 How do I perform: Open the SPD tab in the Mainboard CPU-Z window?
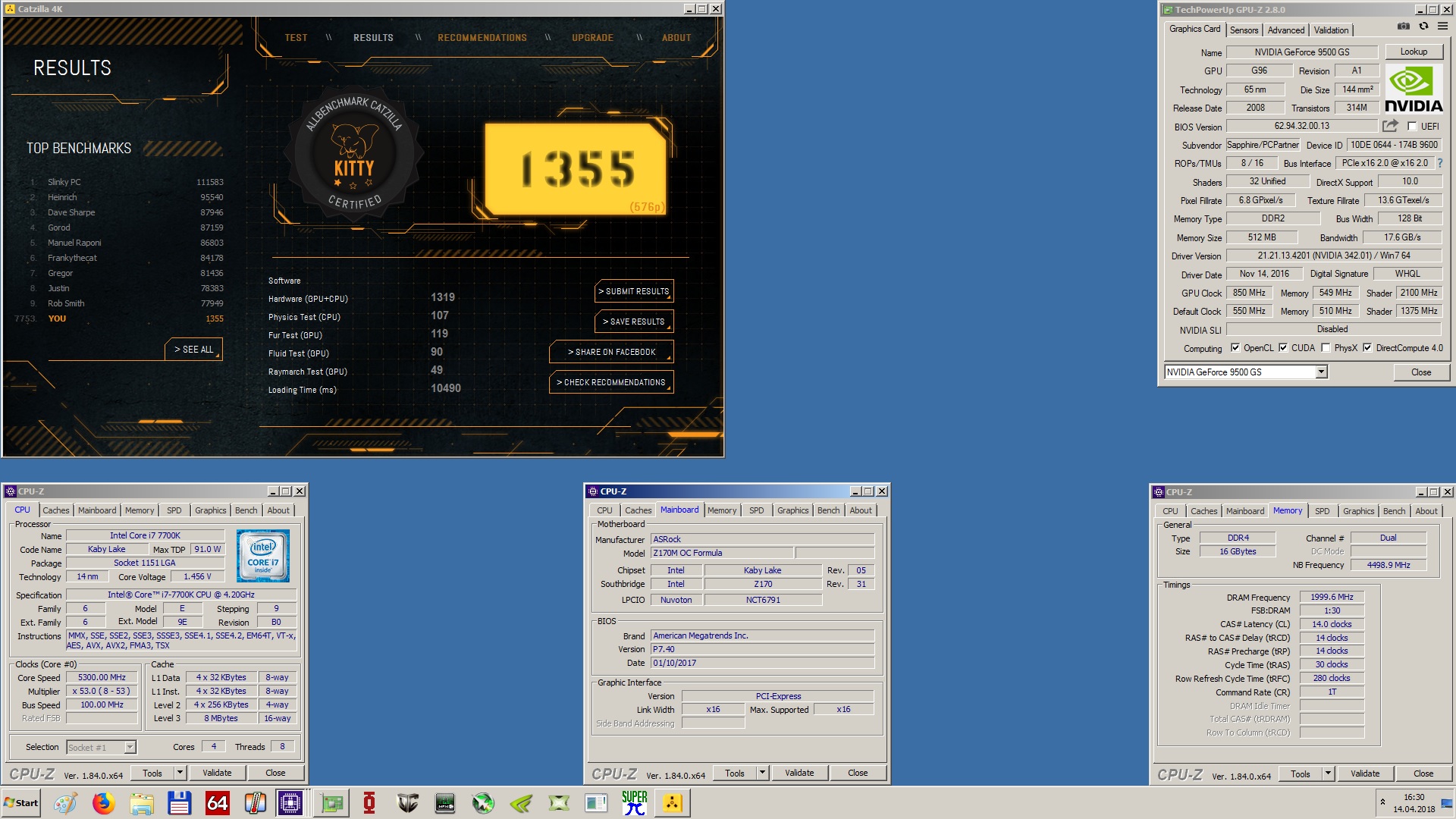coord(756,510)
